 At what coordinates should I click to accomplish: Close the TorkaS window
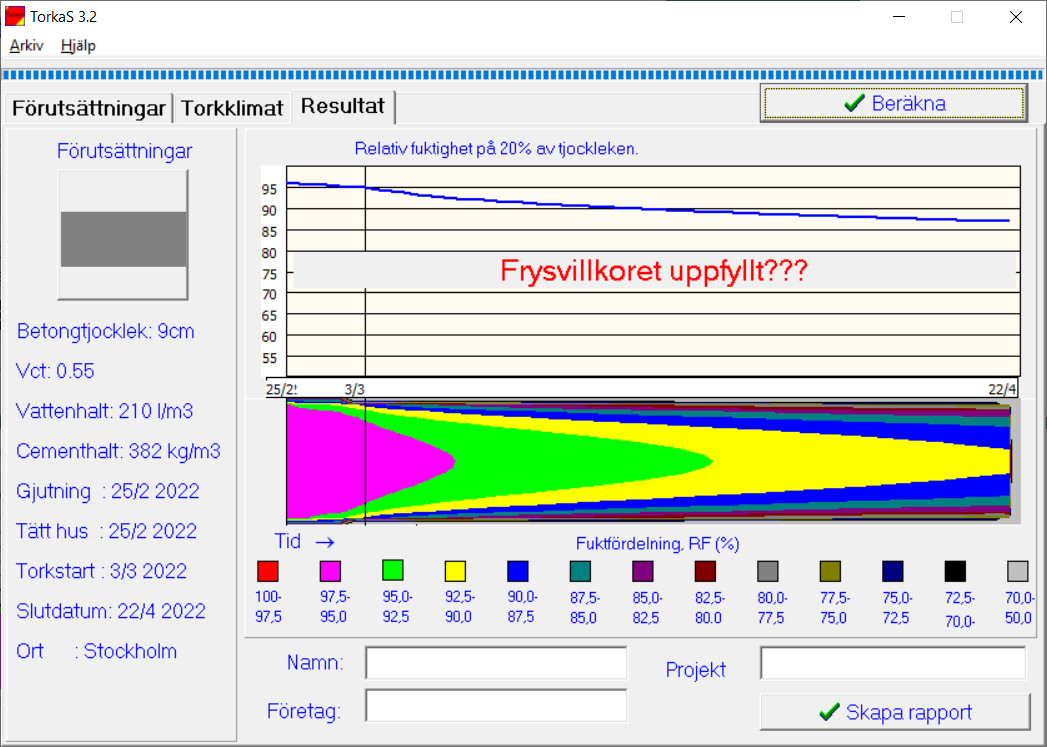1016,17
